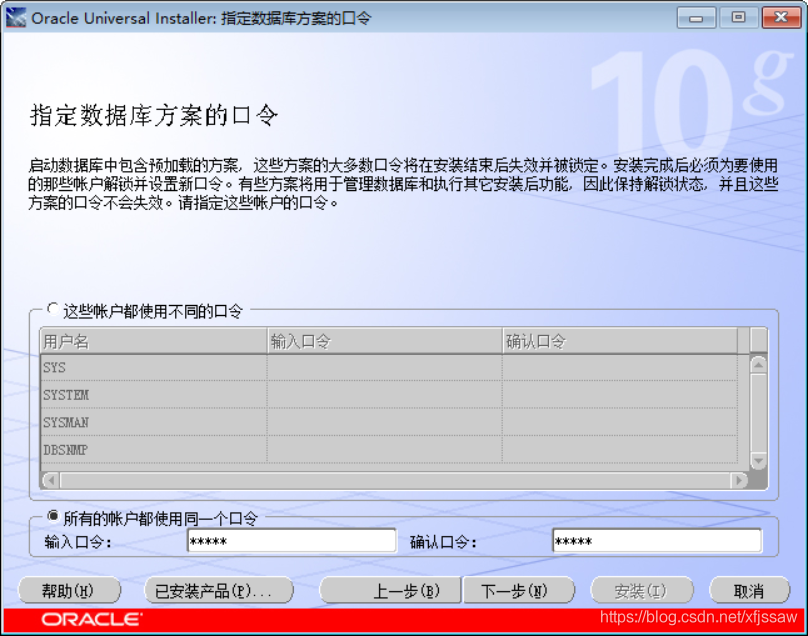Select the SYSMAN user row
Image resolution: width=808 pixels, height=636 pixels.
click(x=389, y=422)
